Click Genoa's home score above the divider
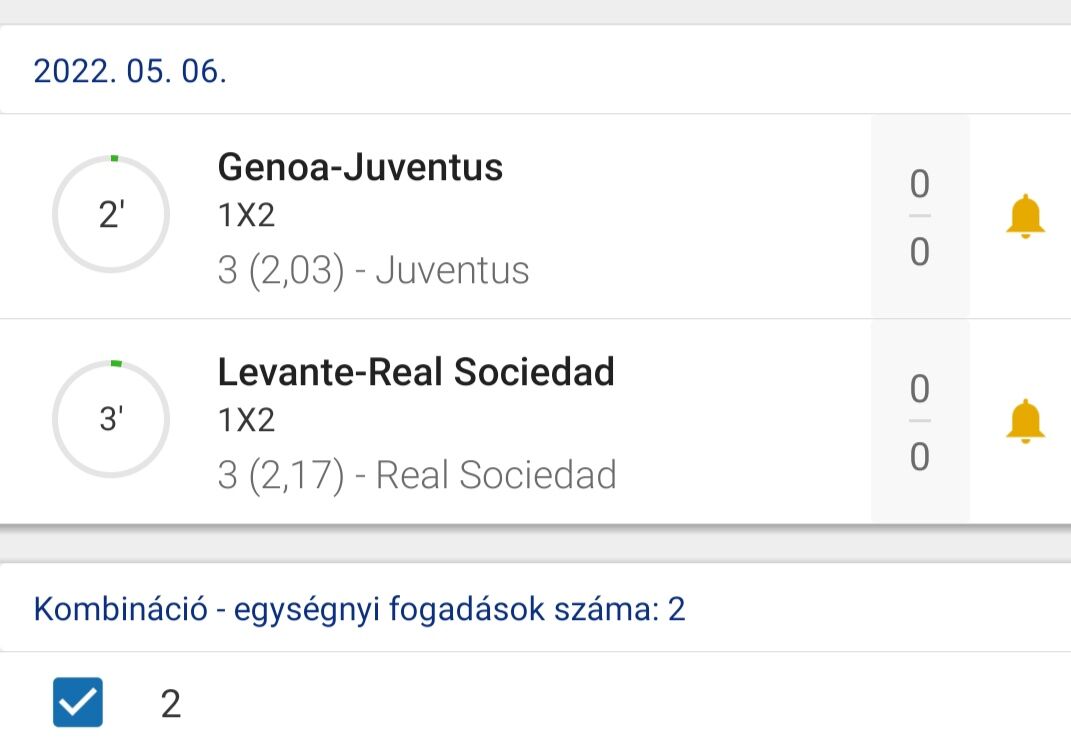This screenshot has height=744, width=1071. pos(920,185)
